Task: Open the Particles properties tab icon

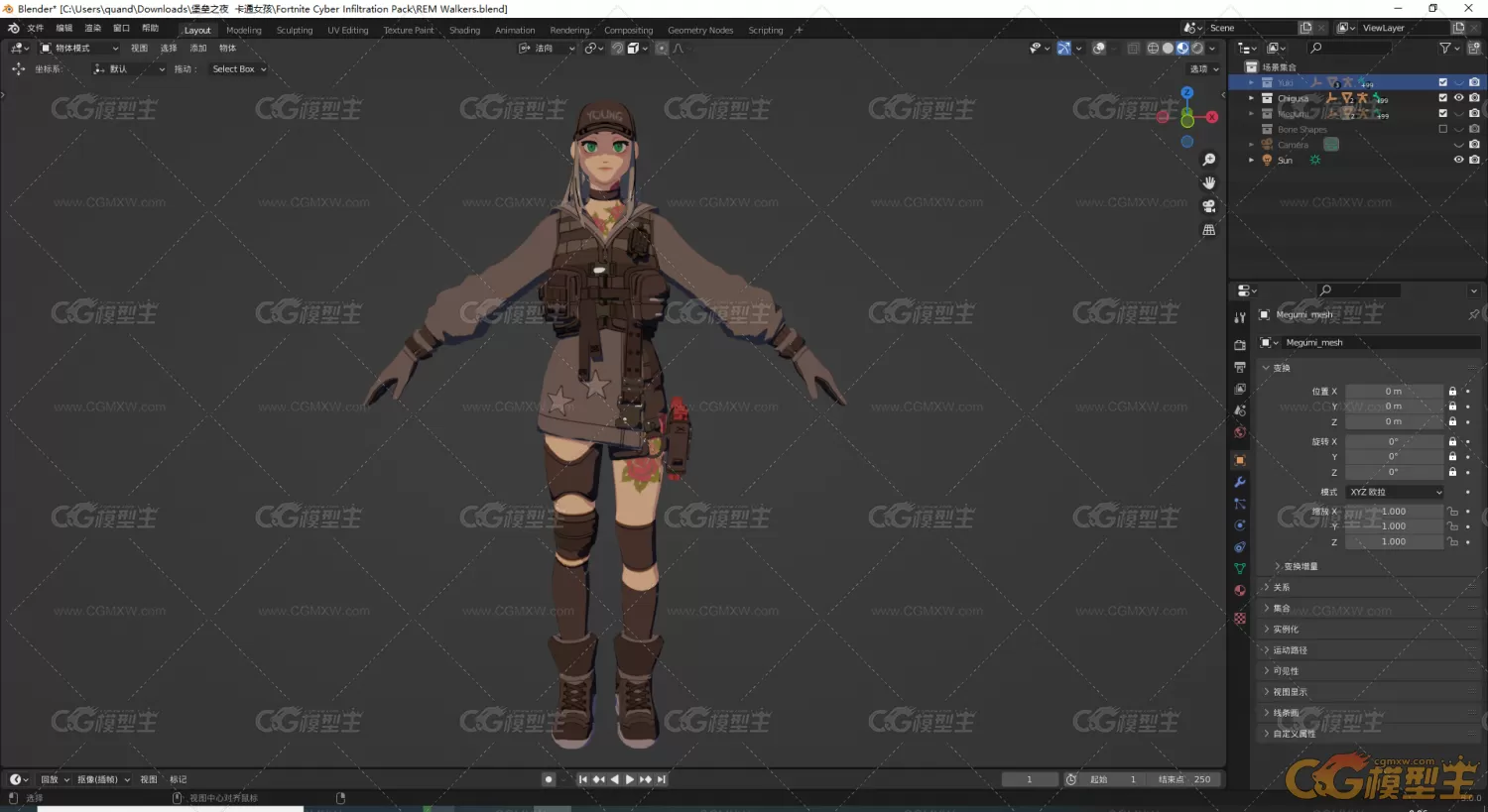Action: (1239, 504)
